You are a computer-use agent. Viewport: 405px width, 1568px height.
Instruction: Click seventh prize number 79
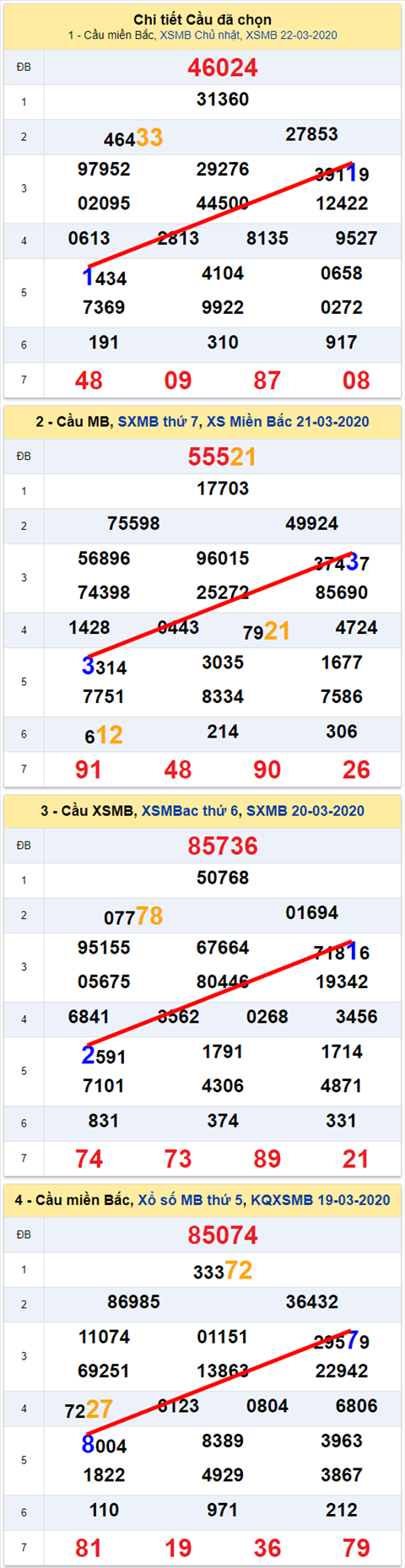[356, 1548]
